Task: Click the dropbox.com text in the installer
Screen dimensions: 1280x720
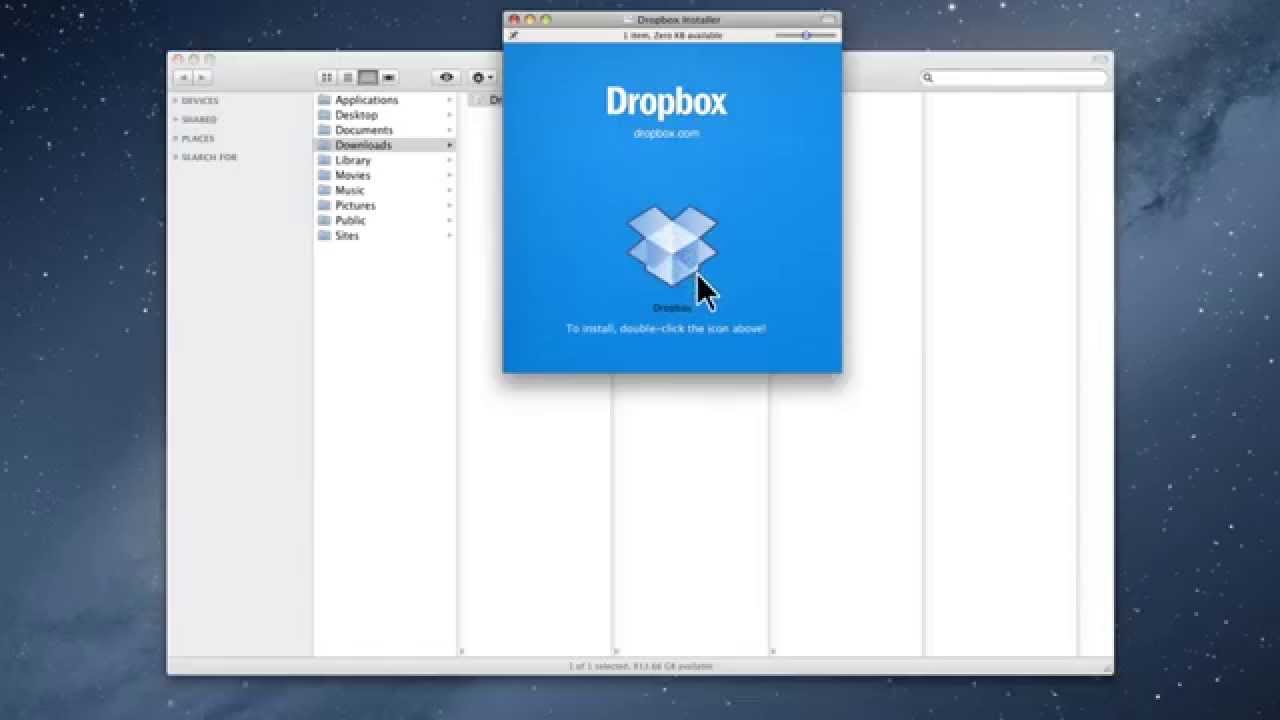Action: pos(666,133)
